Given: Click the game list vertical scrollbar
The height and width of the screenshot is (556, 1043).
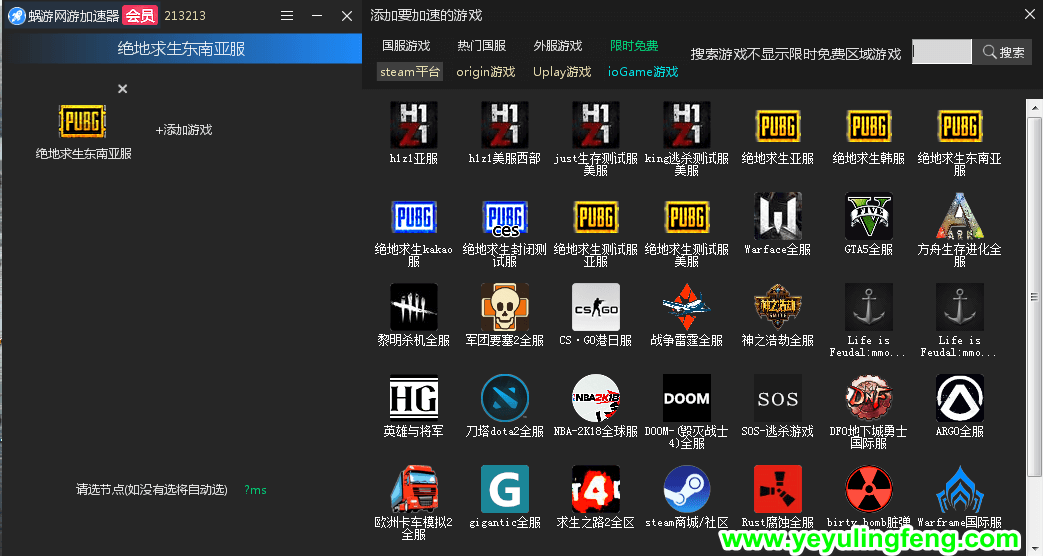Looking at the screenshot, I should click(x=1034, y=296).
